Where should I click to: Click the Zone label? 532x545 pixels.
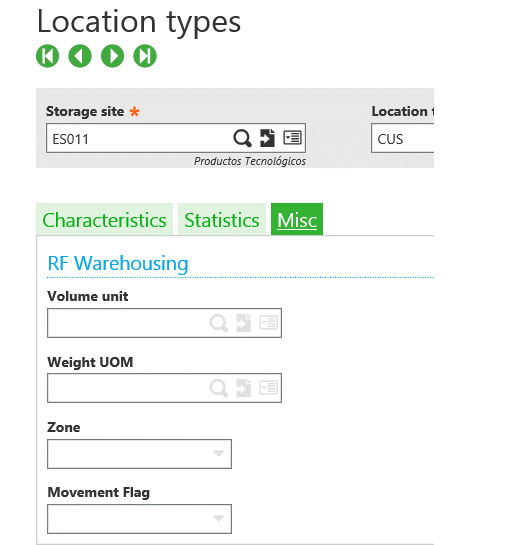click(64, 427)
